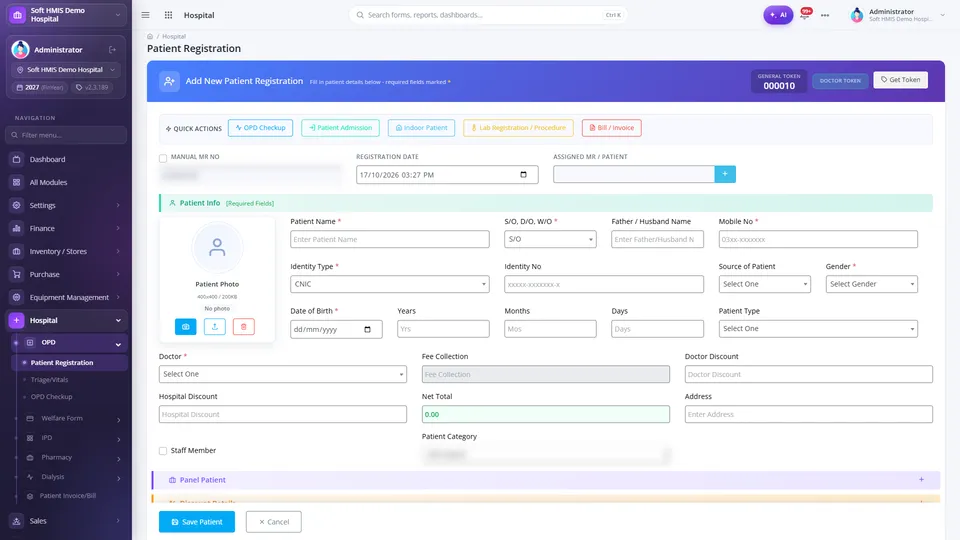The image size is (960, 540).
Task: Toggle the hamburger sidebar menu icon
Action: pyautogui.click(x=145, y=15)
